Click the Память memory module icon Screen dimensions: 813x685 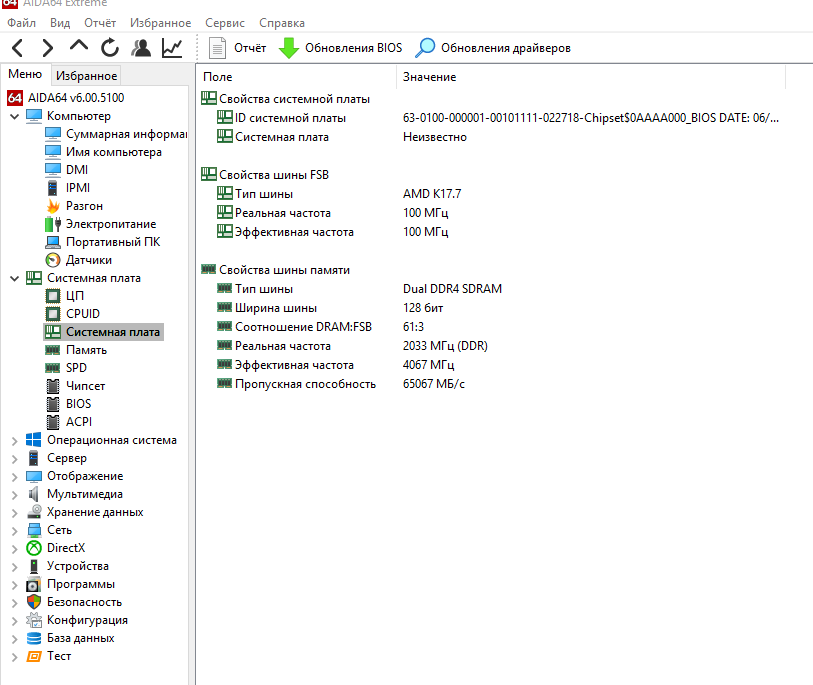click(x=53, y=350)
